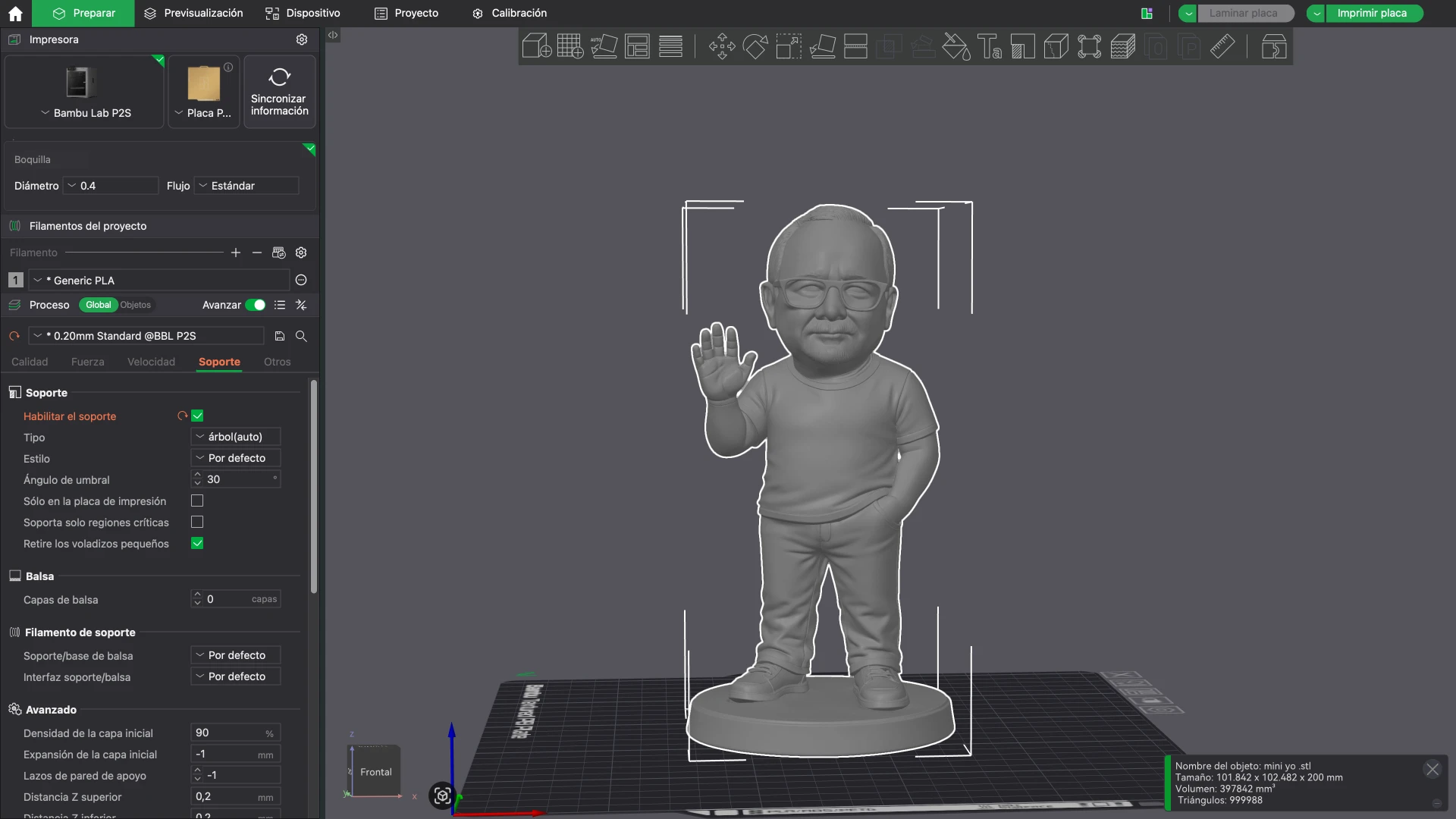The height and width of the screenshot is (819, 1456).
Task: Select the cube with wavy layers tool
Action: click(x=1122, y=46)
